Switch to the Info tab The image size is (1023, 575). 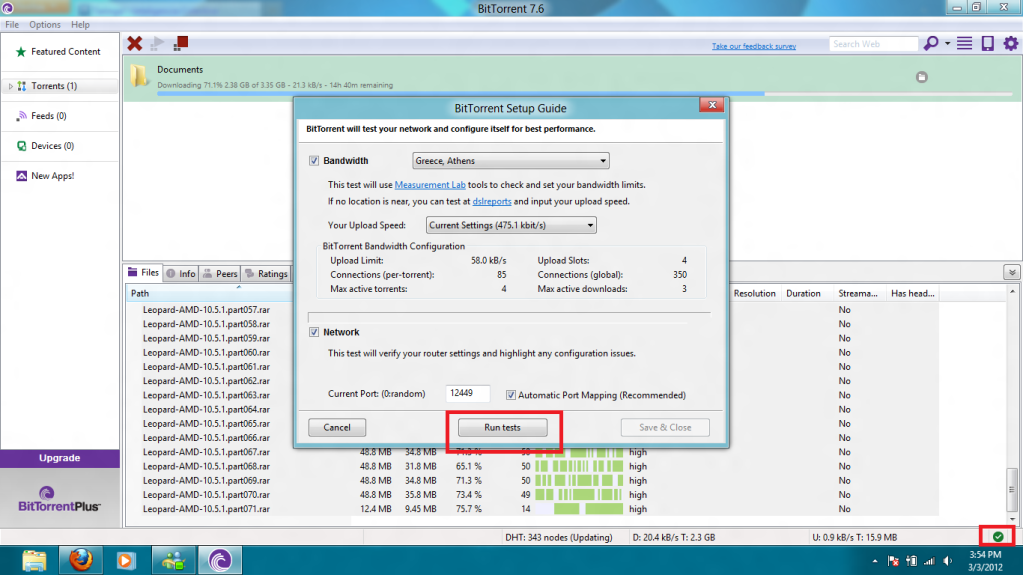point(181,273)
